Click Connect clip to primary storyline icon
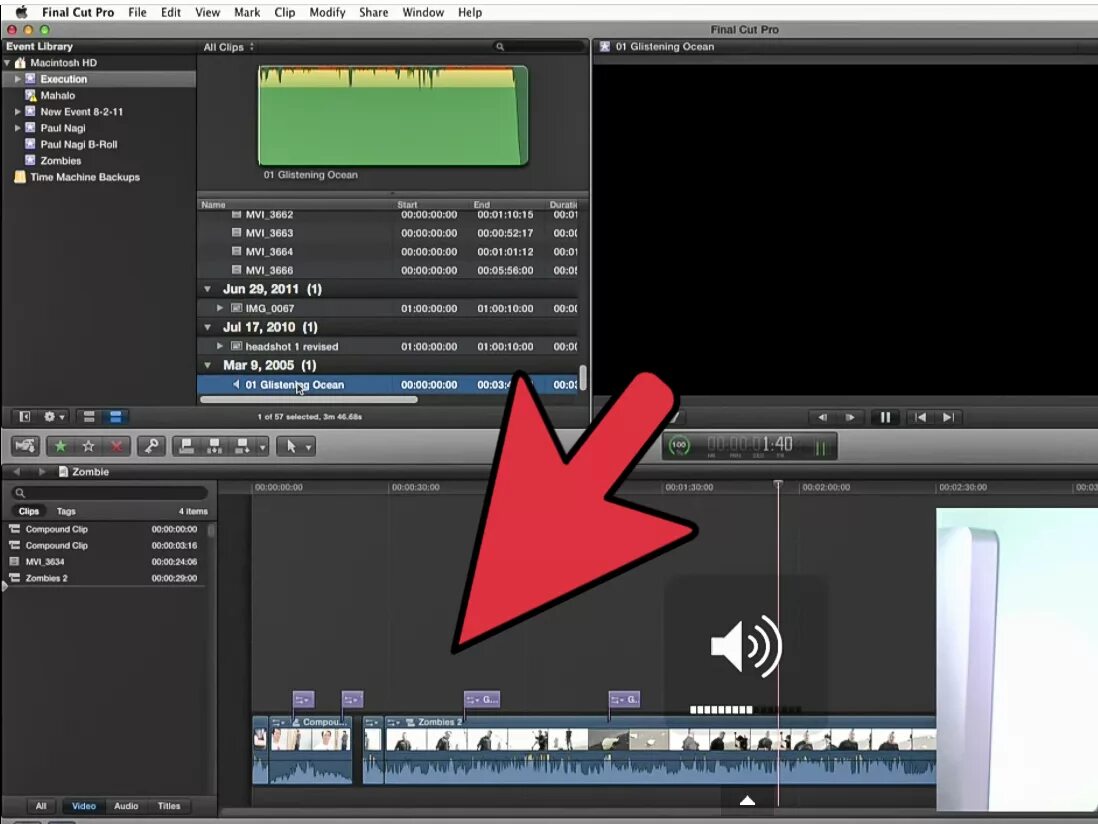This screenshot has height=824, width=1098. click(x=186, y=446)
